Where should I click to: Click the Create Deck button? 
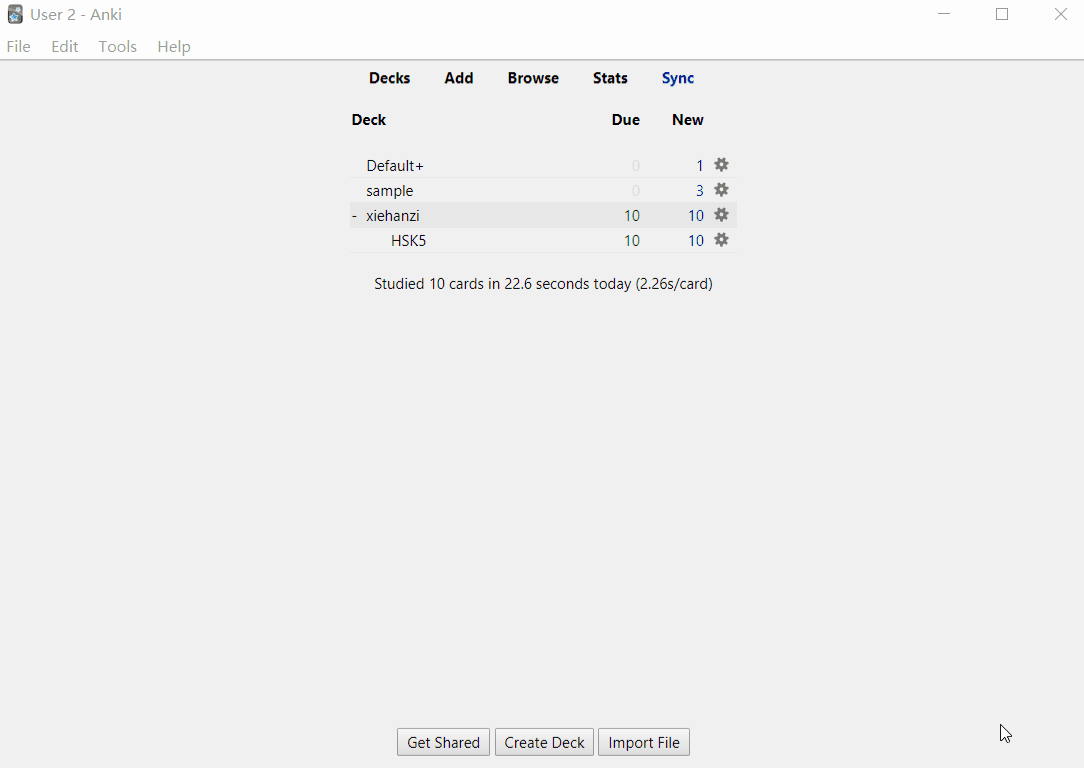[544, 742]
